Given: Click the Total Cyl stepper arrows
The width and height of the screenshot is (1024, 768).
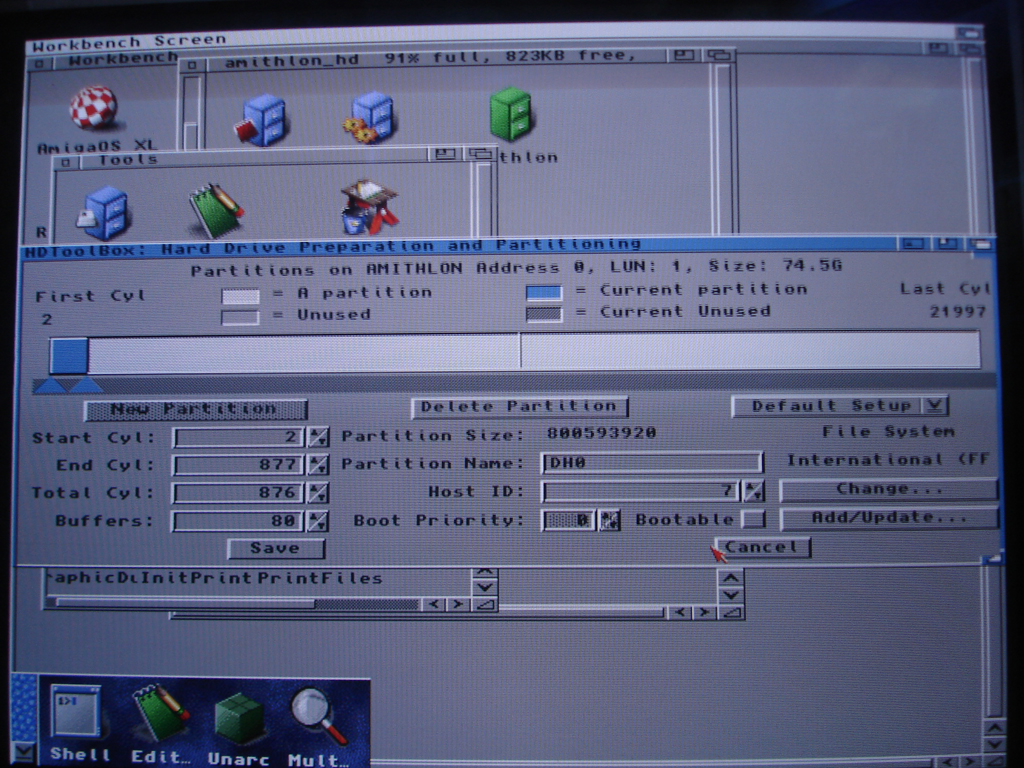Looking at the screenshot, I should (x=318, y=492).
